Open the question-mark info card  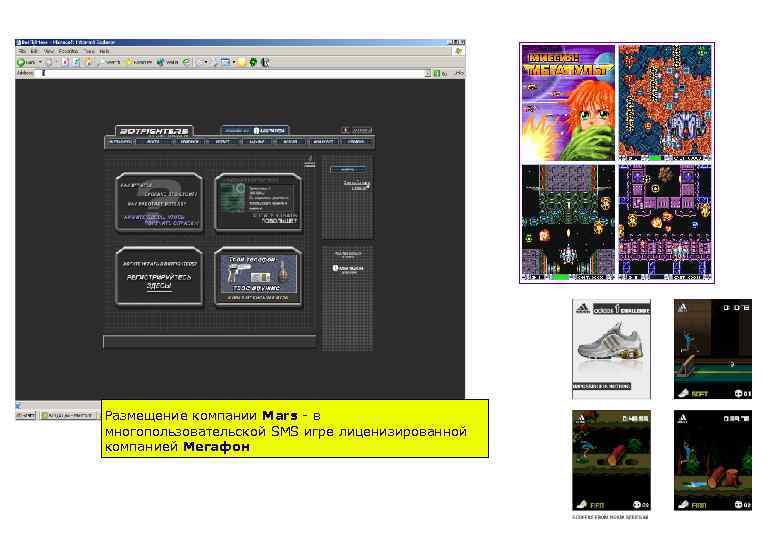(159, 202)
